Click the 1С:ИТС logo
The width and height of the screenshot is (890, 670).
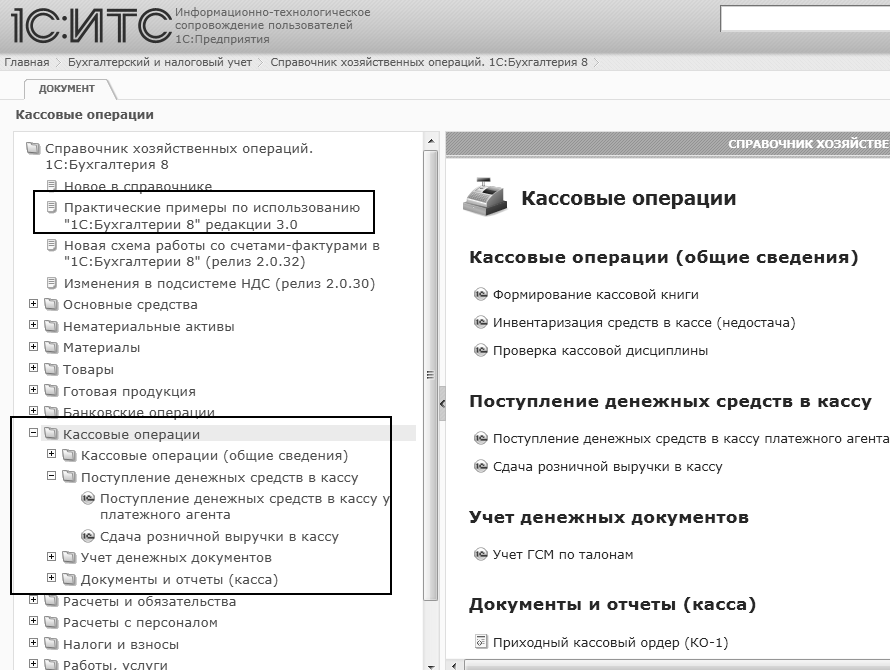pyautogui.click(x=91, y=26)
